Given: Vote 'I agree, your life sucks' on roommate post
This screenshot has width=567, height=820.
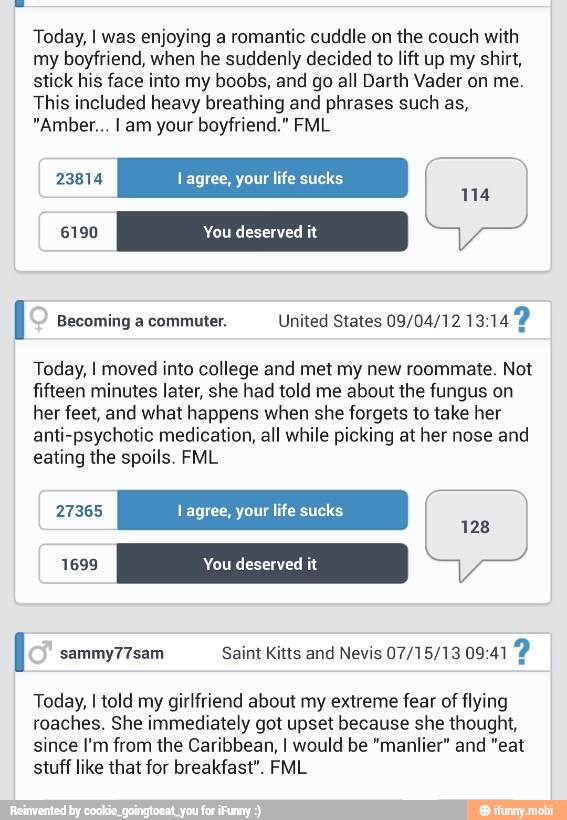Looking at the screenshot, I should pyautogui.click(x=262, y=510).
